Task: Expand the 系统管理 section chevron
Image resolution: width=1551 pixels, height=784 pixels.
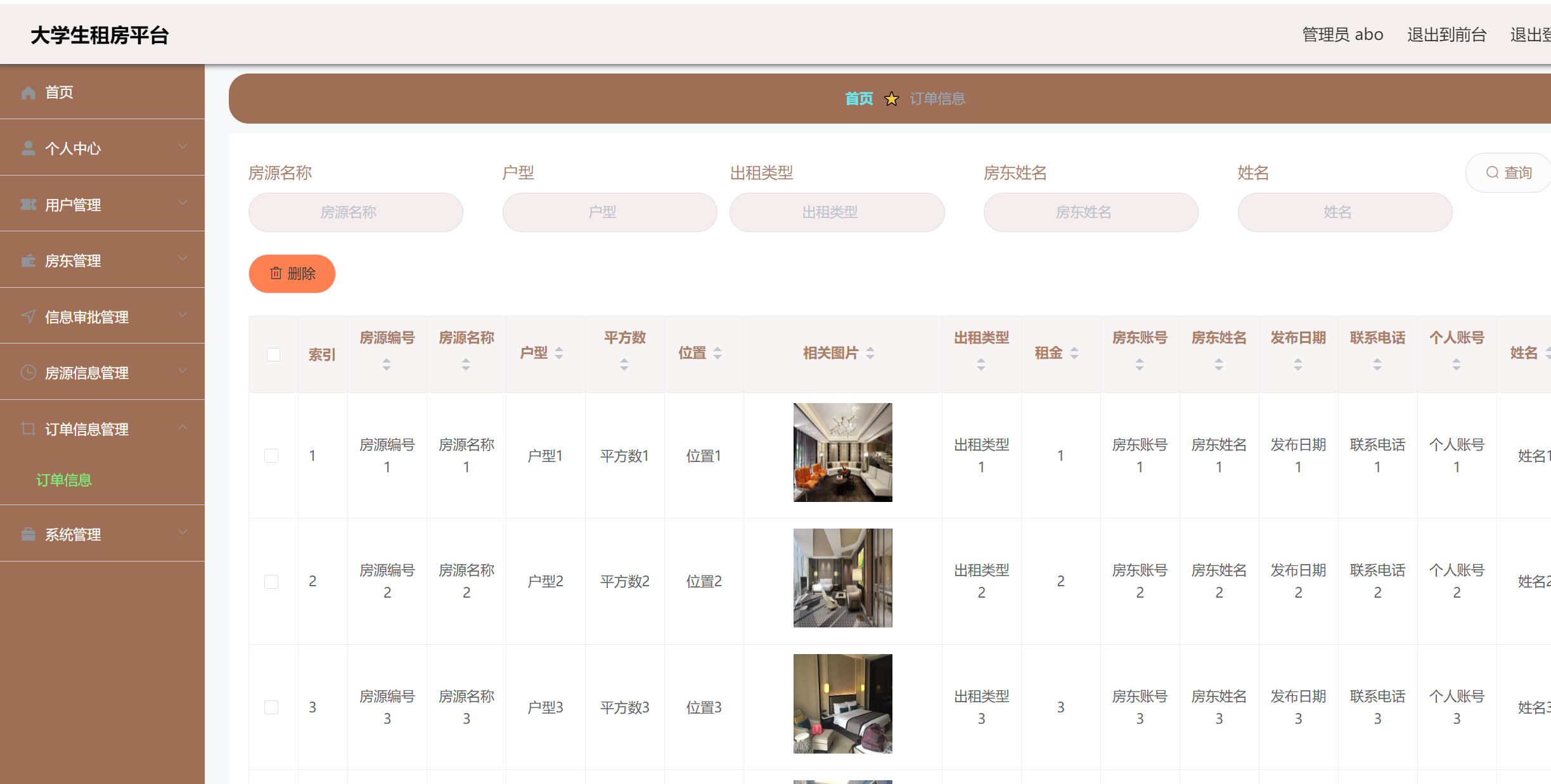Action: point(183,532)
